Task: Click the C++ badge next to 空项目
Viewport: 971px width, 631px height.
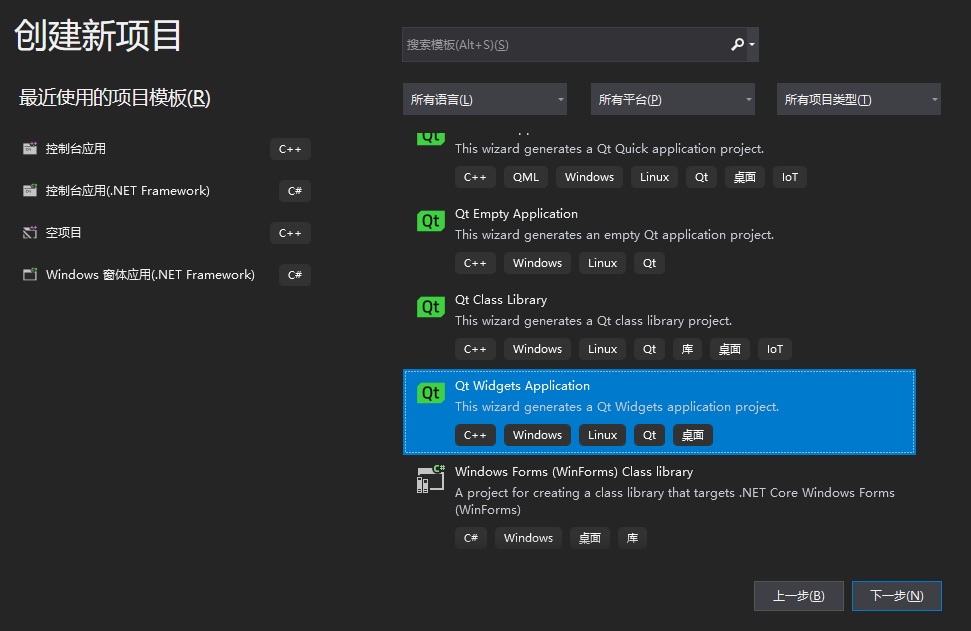Action: click(x=290, y=233)
